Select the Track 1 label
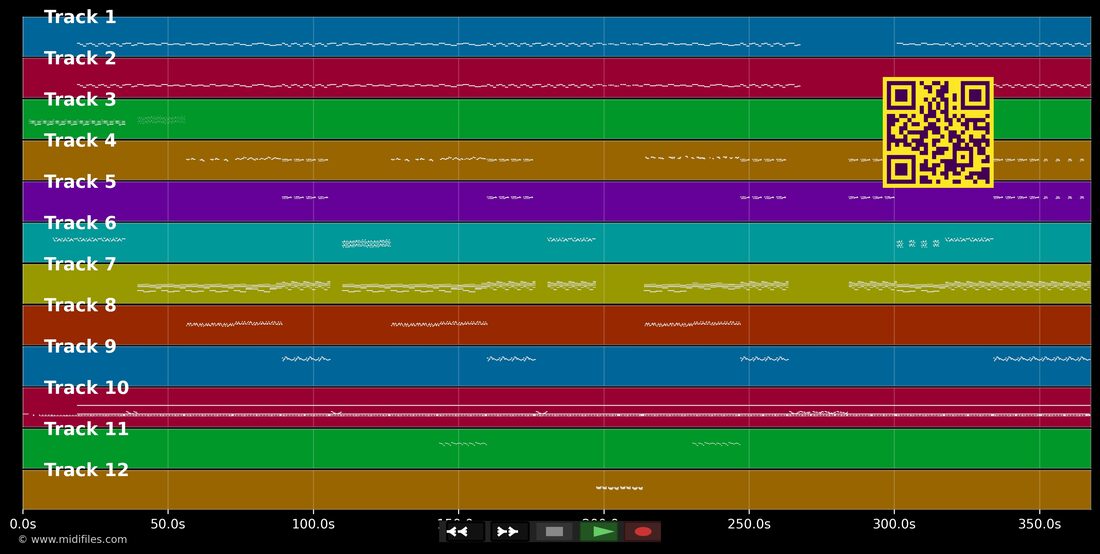The width and height of the screenshot is (1100, 554). point(80,18)
